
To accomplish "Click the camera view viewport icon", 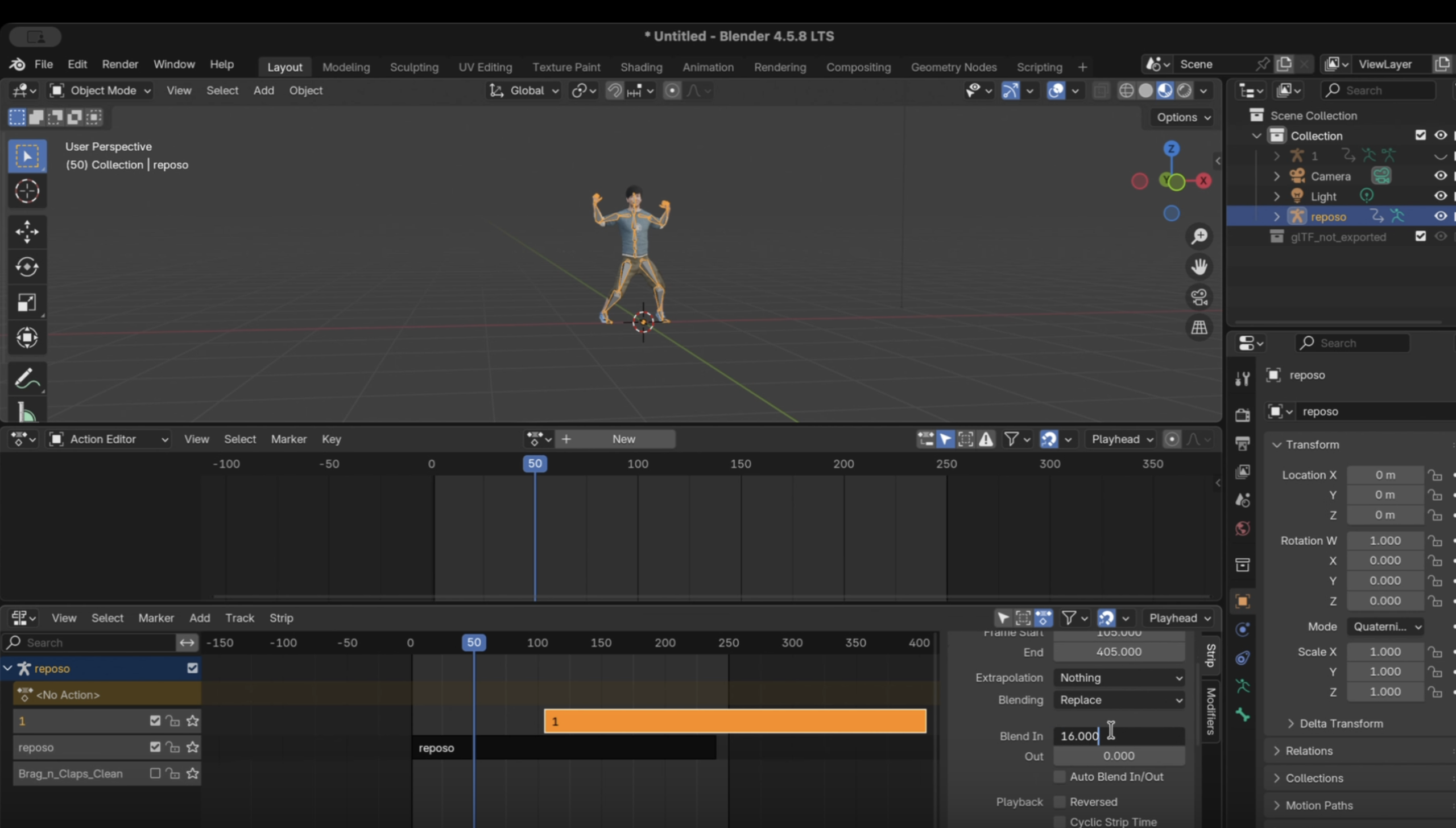I will click(1199, 297).
